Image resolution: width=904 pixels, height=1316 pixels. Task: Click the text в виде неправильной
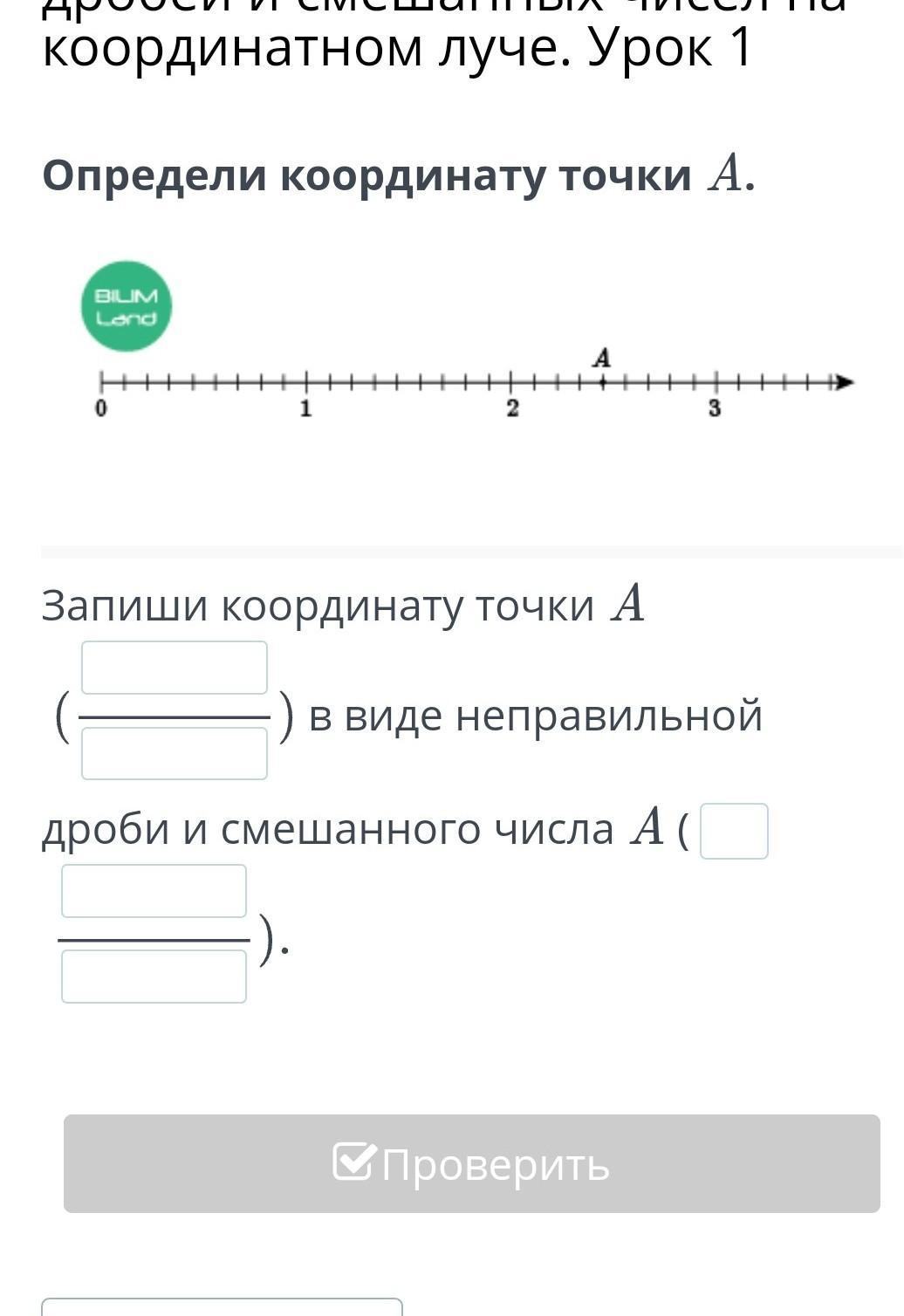pyautogui.click(x=536, y=716)
